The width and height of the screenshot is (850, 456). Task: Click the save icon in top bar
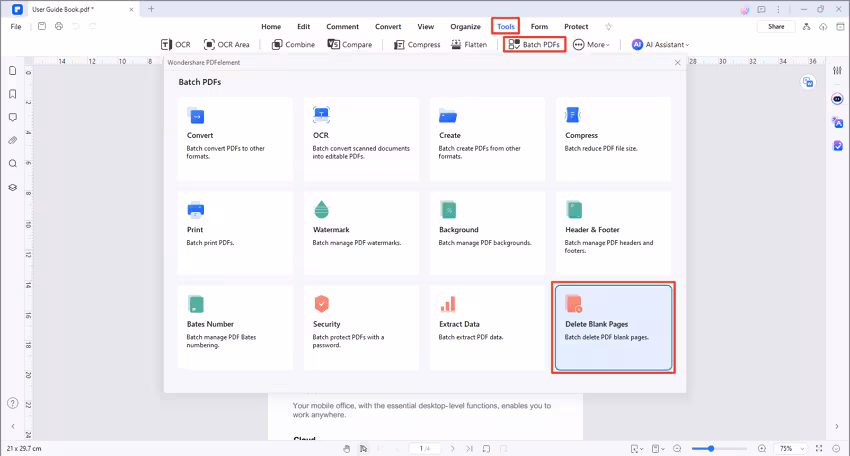(42, 26)
